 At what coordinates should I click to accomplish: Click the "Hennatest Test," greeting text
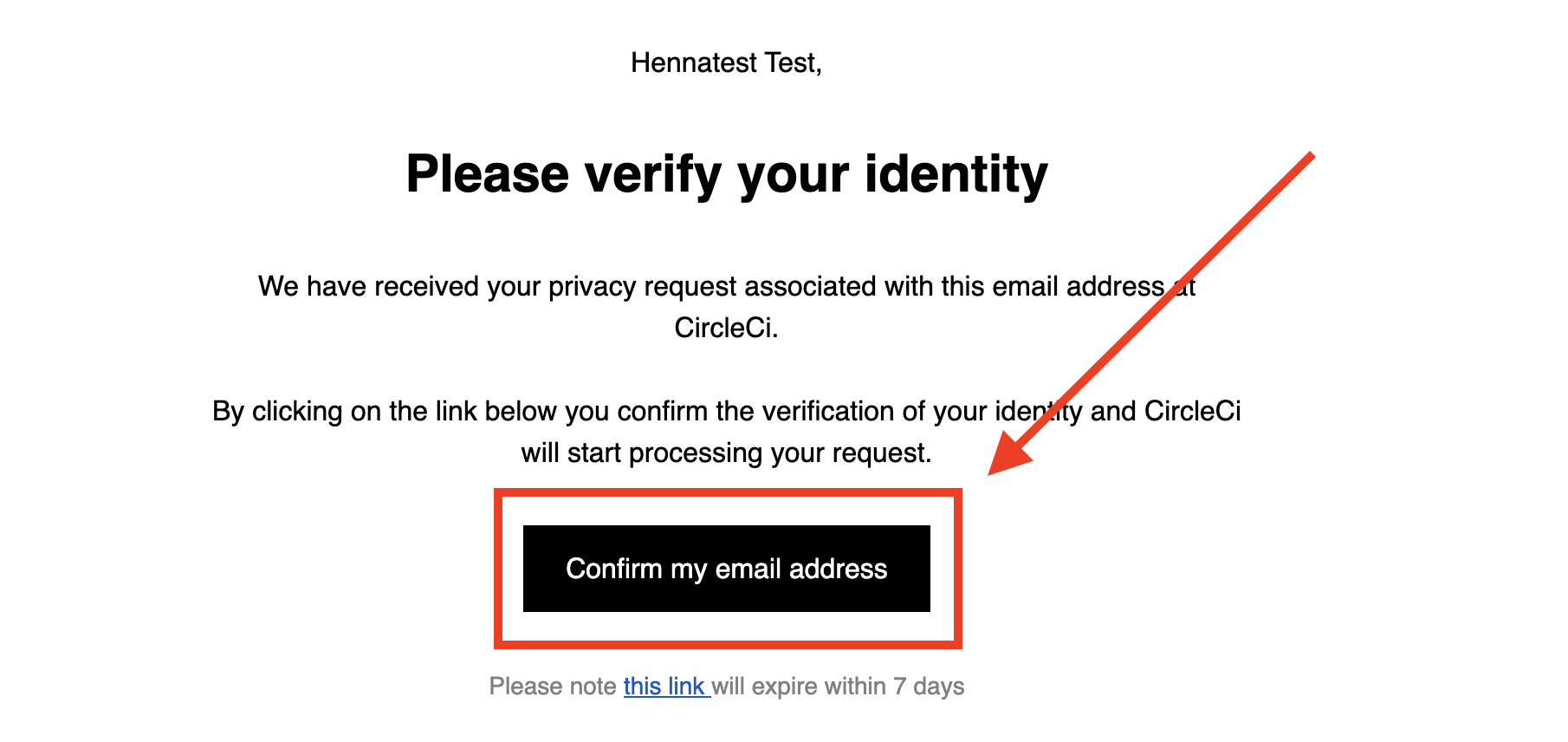[726, 63]
